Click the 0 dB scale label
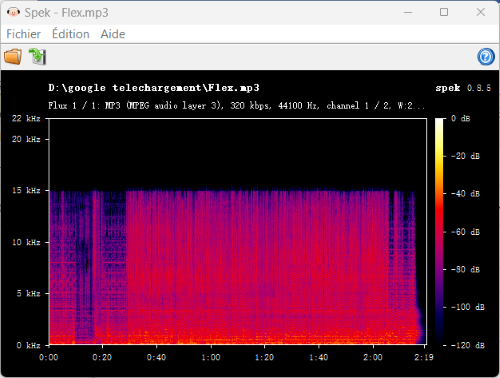Screen dimensions: 500x378 click(x=461, y=118)
